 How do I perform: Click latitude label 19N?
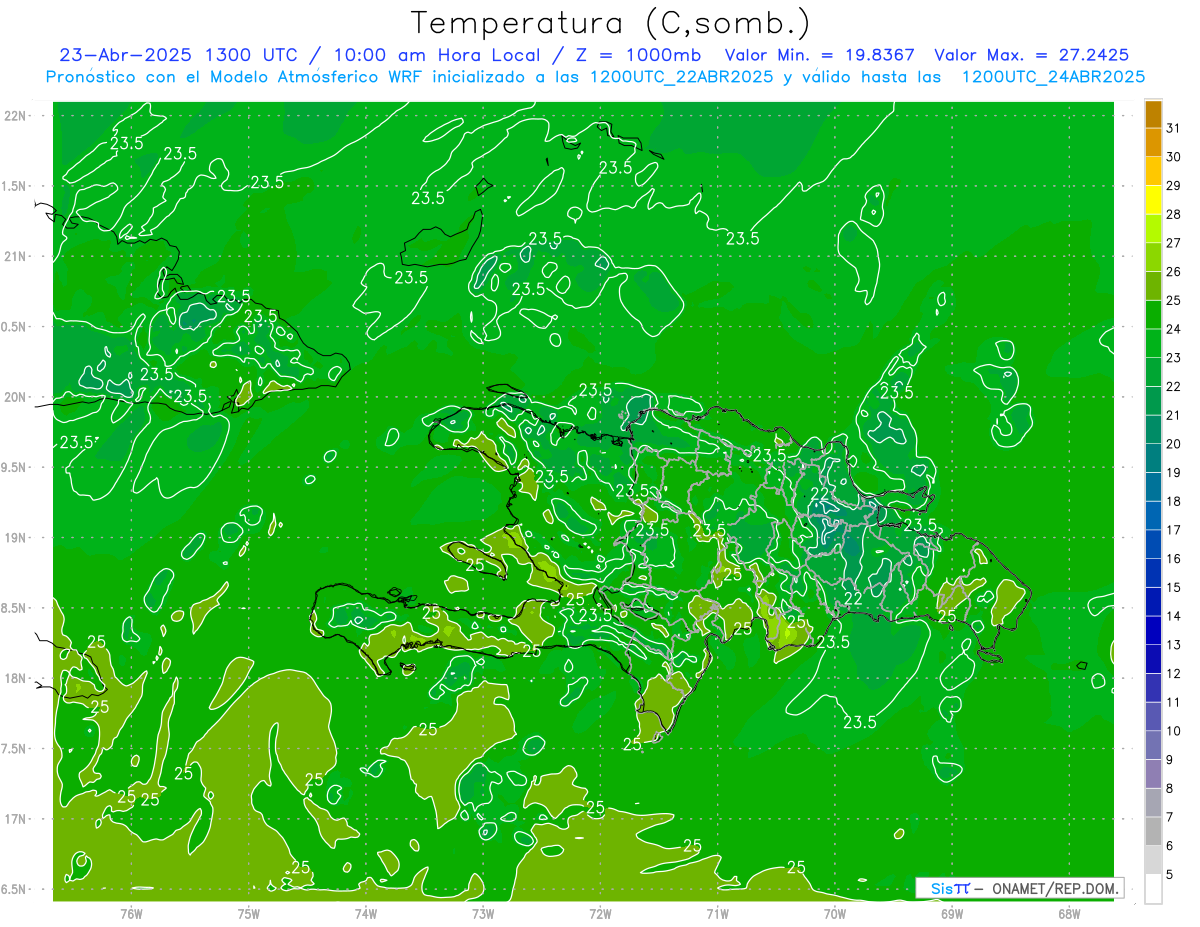(x=16, y=538)
